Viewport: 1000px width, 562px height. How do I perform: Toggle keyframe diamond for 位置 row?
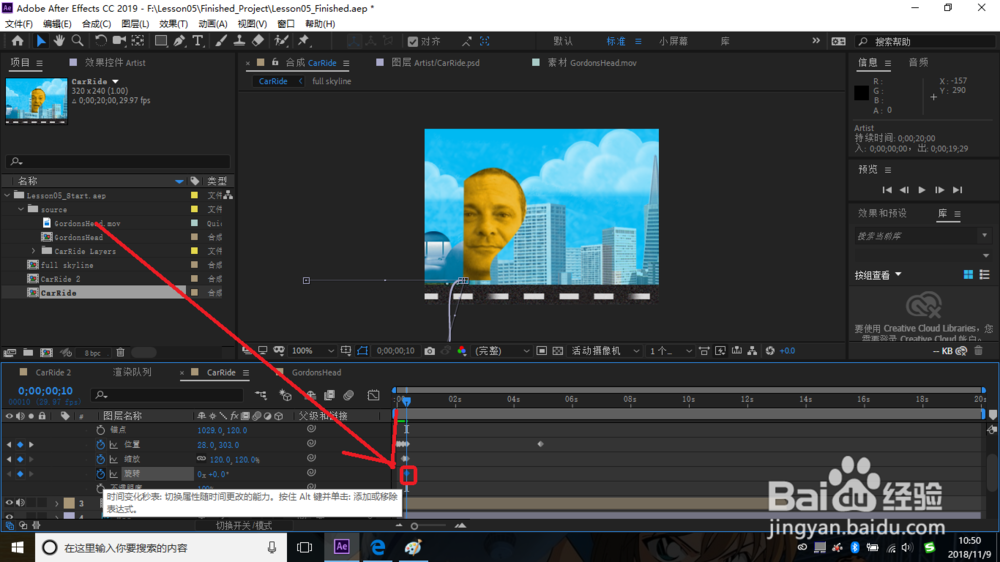click(x=20, y=445)
